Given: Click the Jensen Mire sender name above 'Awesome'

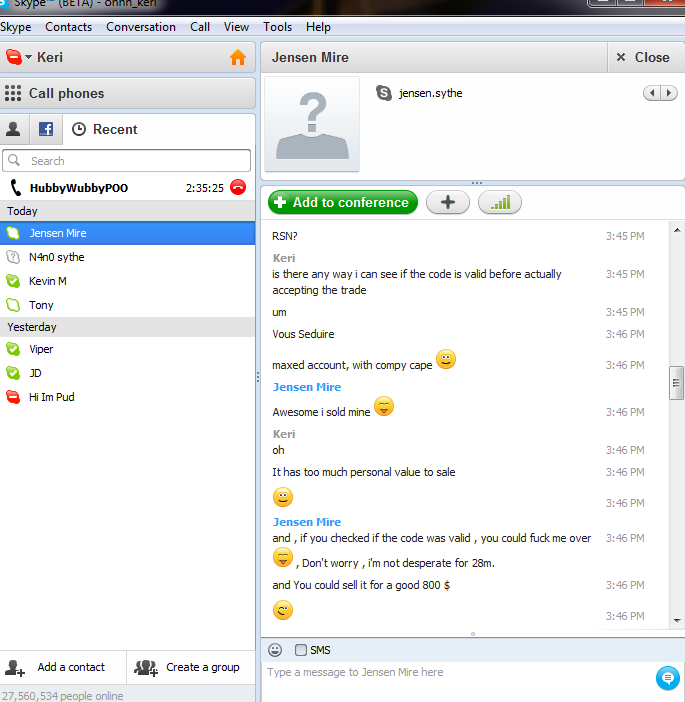Looking at the screenshot, I should pyautogui.click(x=307, y=387).
